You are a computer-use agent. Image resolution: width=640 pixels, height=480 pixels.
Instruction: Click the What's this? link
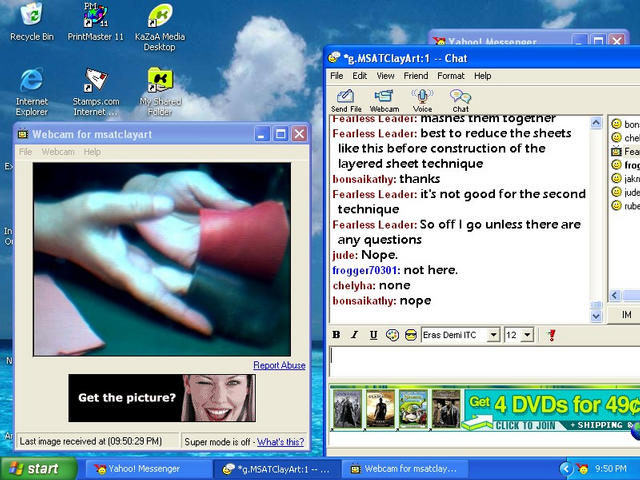280,442
